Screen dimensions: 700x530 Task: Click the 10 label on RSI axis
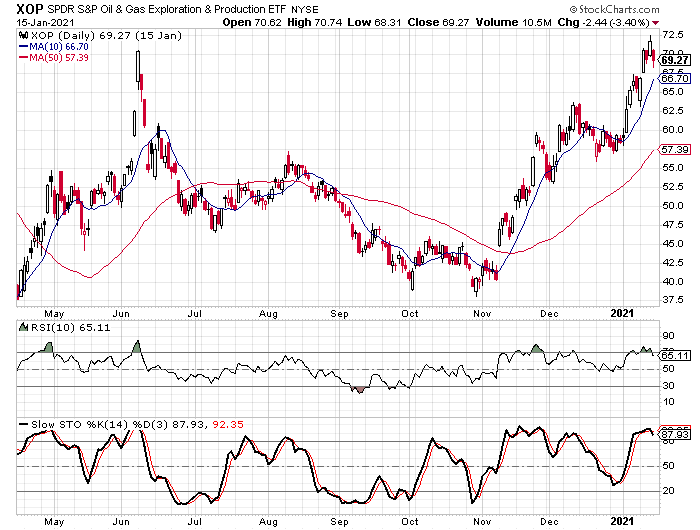[x=668, y=402]
